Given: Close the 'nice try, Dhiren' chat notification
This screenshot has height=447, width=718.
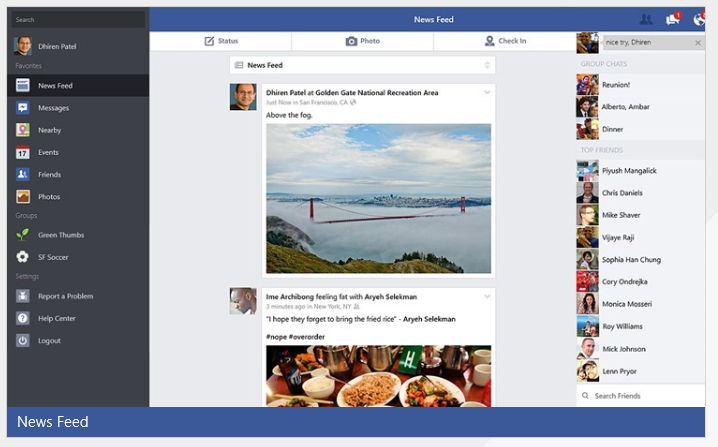Looking at the screenshot, I should pos(697,43).
